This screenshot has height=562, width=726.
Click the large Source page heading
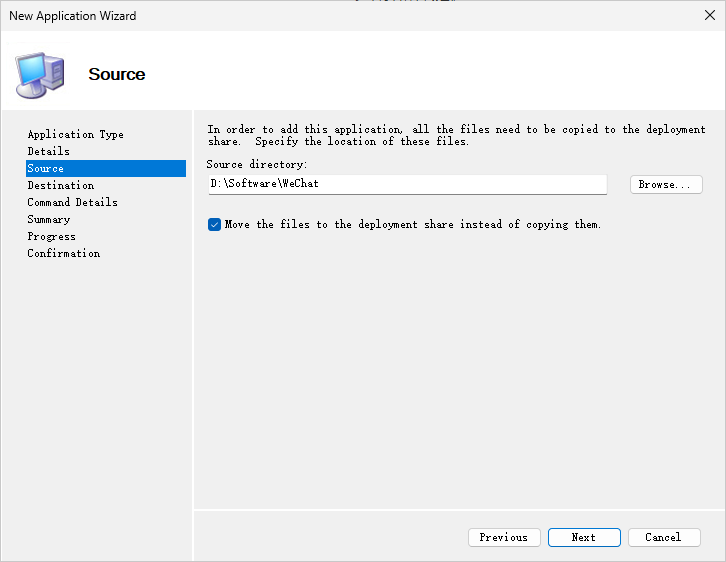(116, 74)
